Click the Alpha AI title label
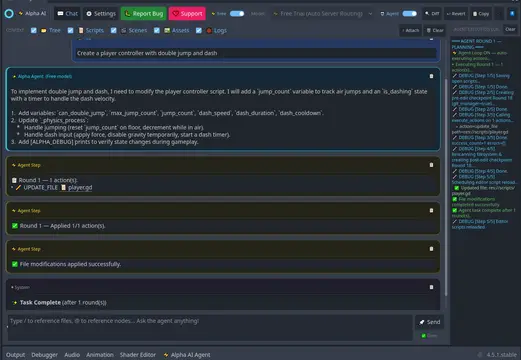Image resolution: width=521 pixels, height=360 pixels. coord(35,13)
